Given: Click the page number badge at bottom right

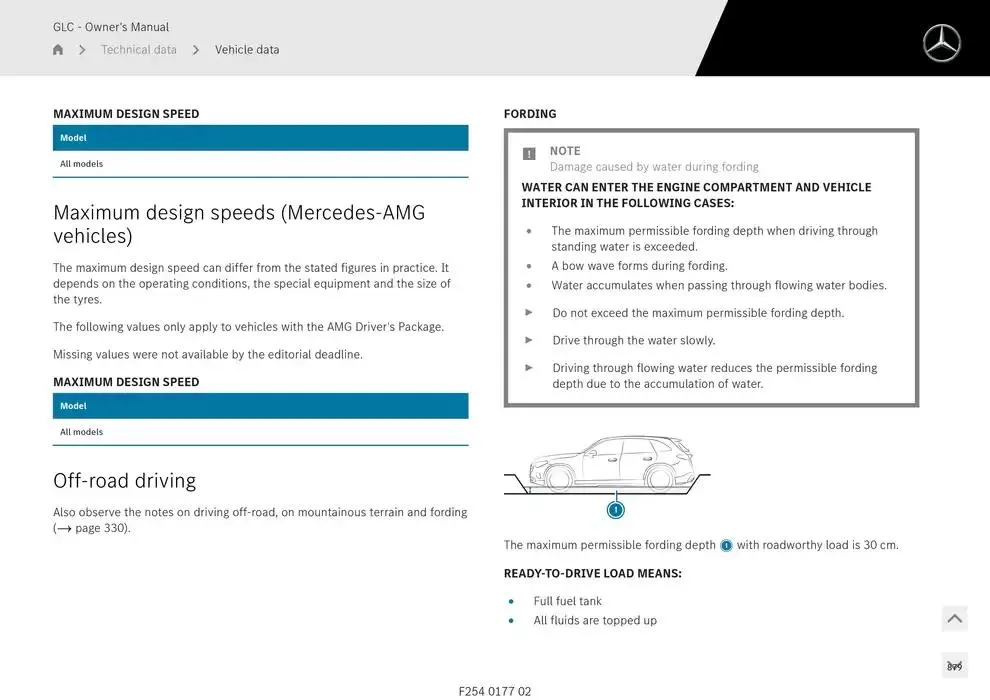Looking at the screenshot, I should [954, 666].
